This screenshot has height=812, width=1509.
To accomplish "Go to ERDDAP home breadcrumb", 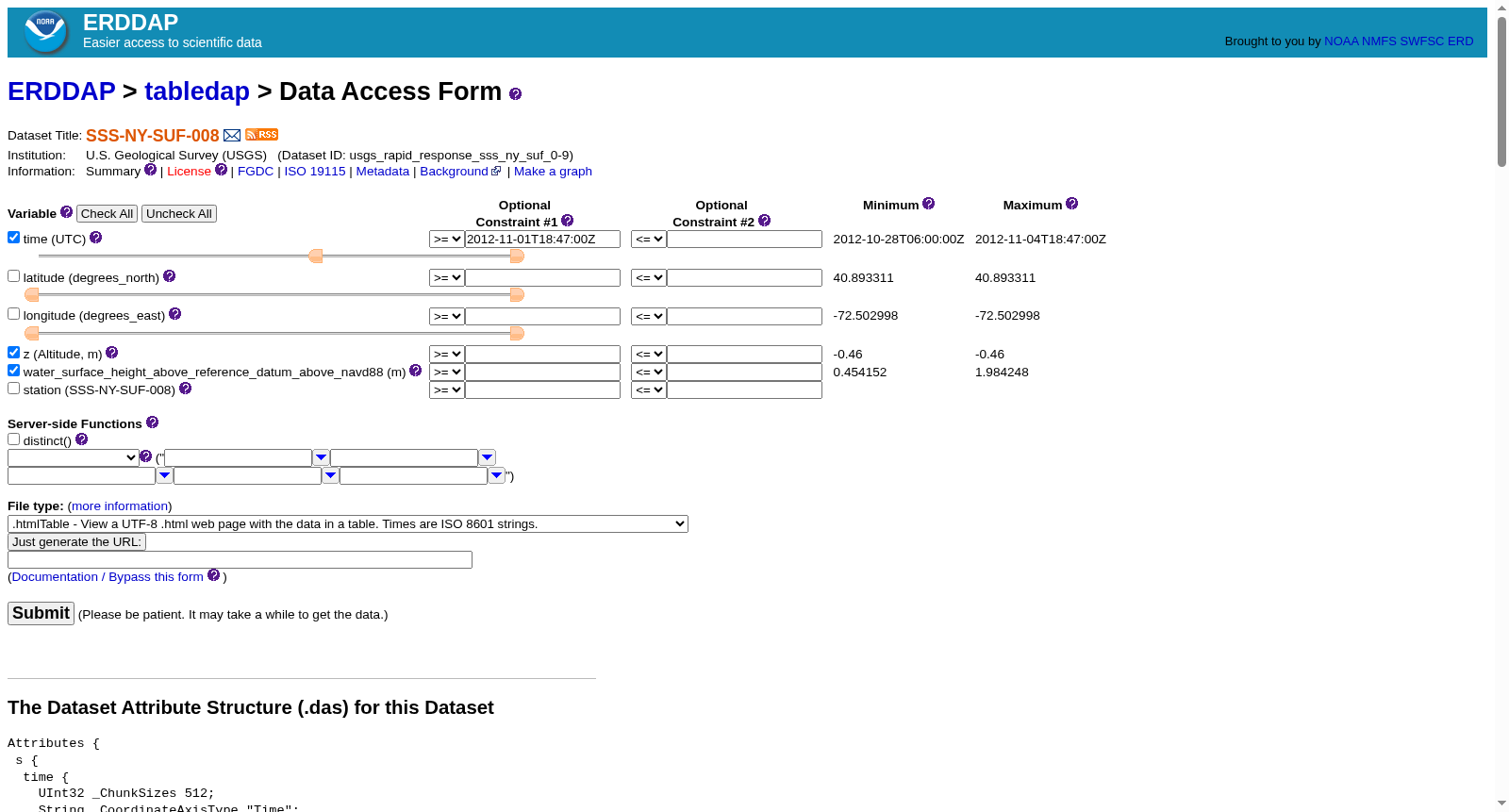I will 61,91.
